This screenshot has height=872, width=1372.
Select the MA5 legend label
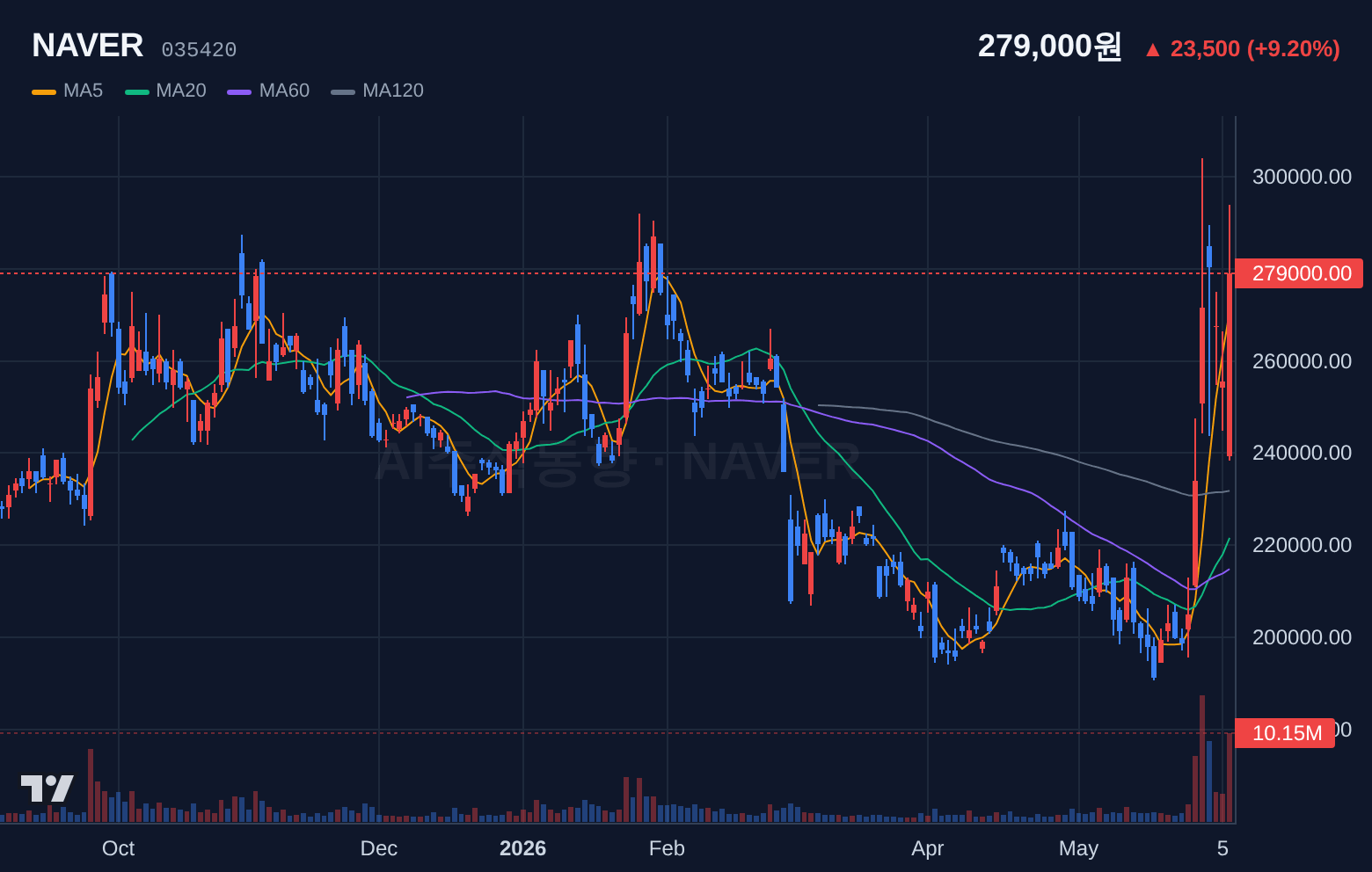pos(84,91)
